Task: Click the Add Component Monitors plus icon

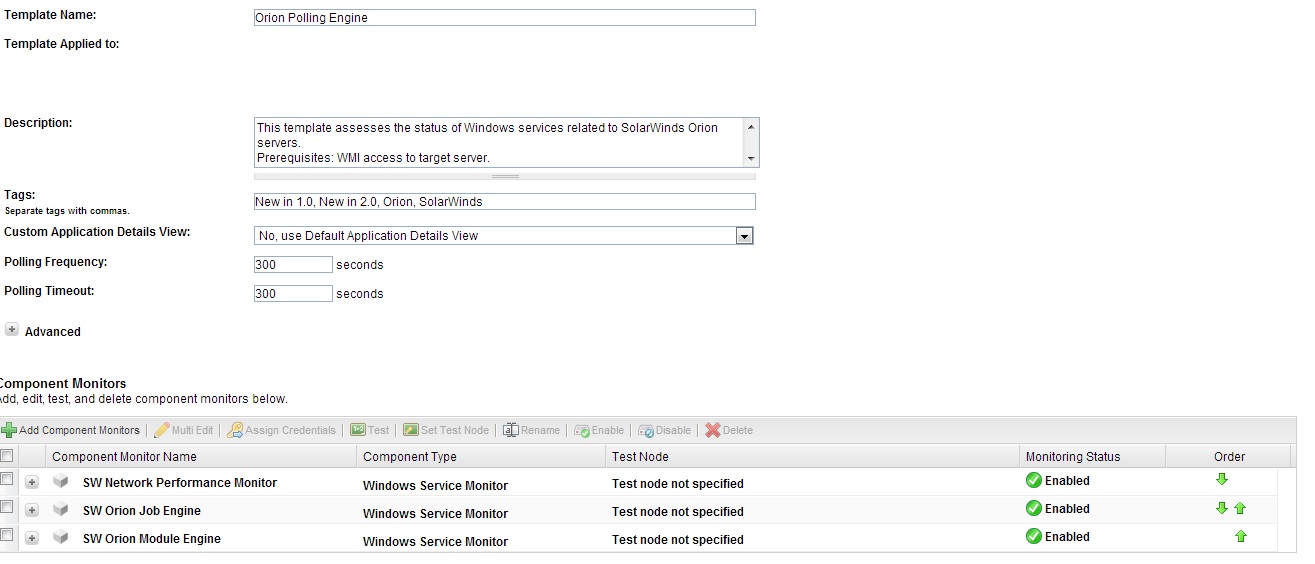Action: click(x=9, y=431)
